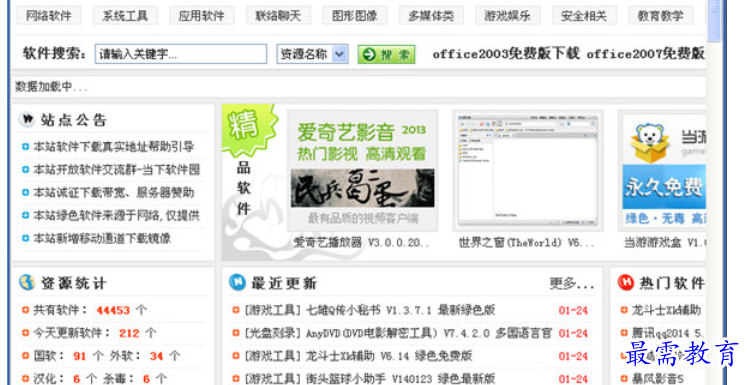
Task: Click the software search keyword input field
Action: (181, 54)
